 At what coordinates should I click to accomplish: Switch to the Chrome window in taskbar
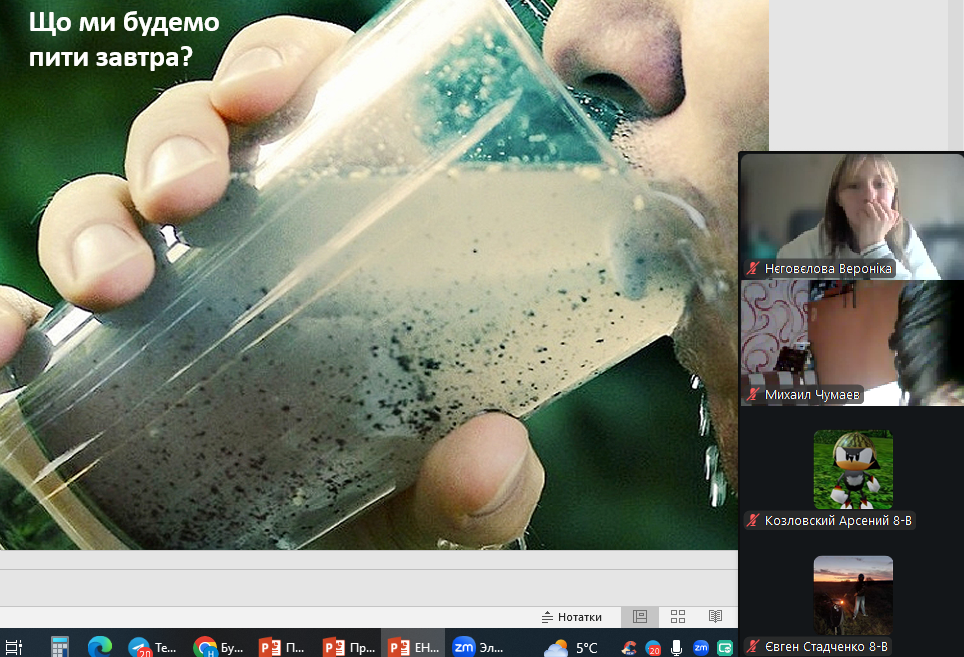coord(217,647)
